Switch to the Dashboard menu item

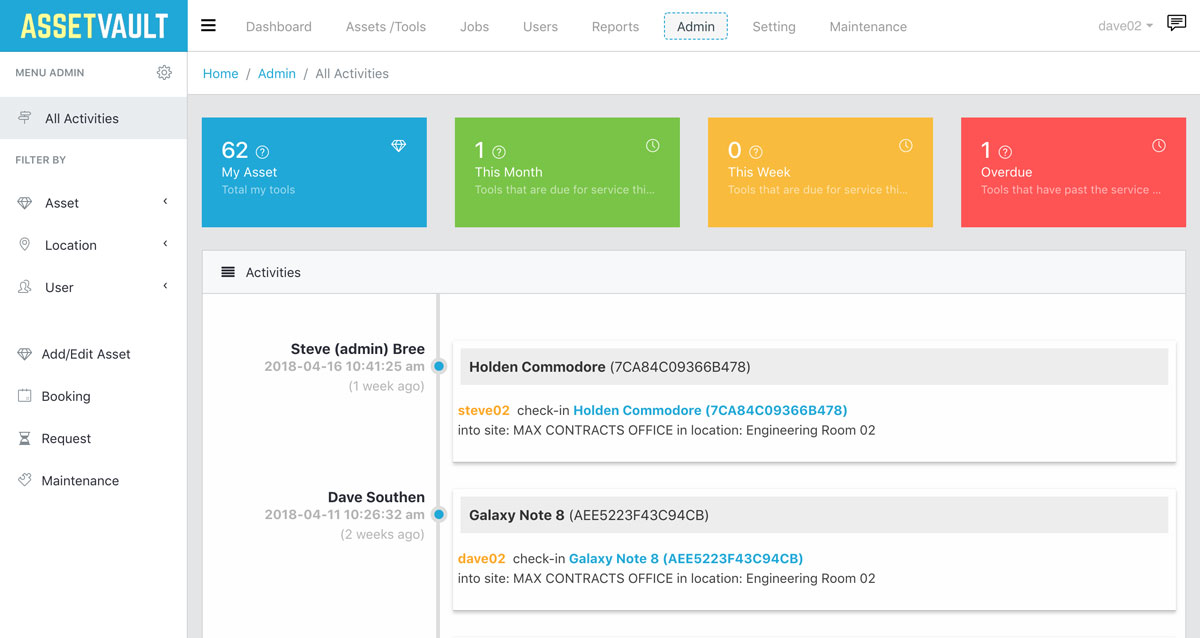278,26
